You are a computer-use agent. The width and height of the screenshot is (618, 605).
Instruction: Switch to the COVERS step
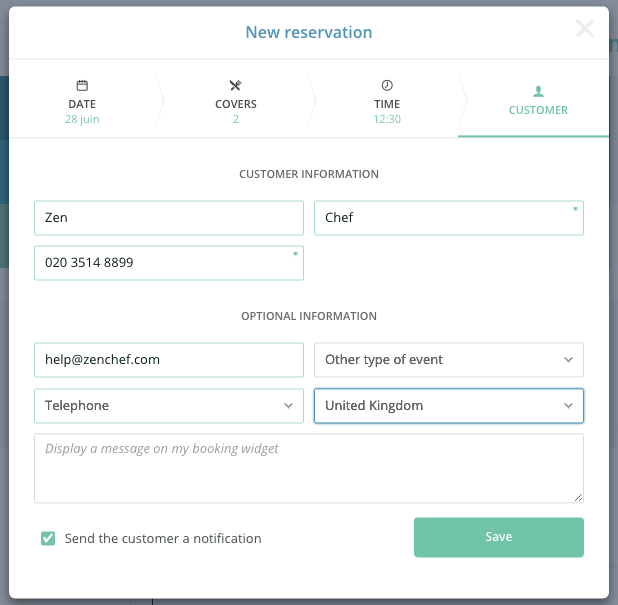pos(236,102)
